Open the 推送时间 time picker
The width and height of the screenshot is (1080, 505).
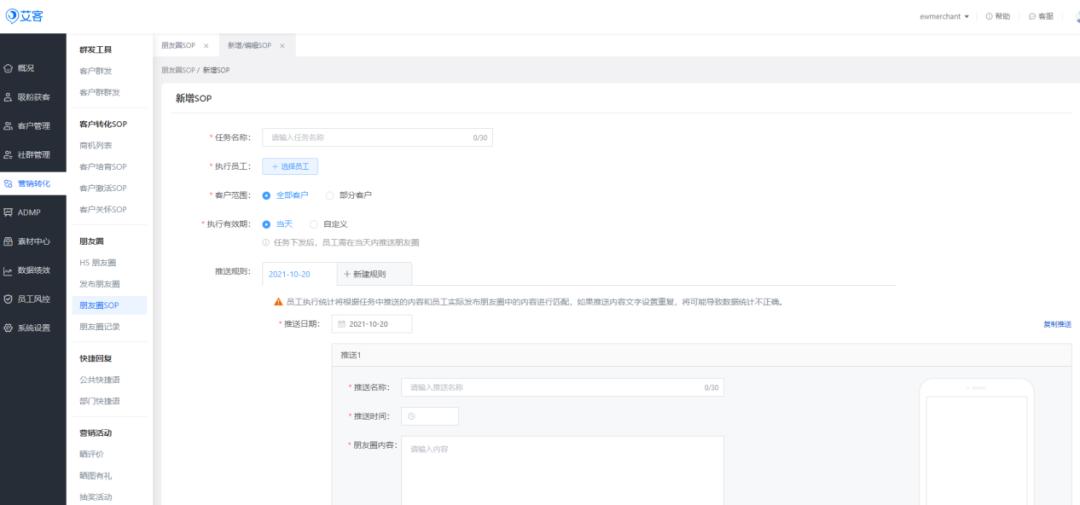tap(429, 416)
